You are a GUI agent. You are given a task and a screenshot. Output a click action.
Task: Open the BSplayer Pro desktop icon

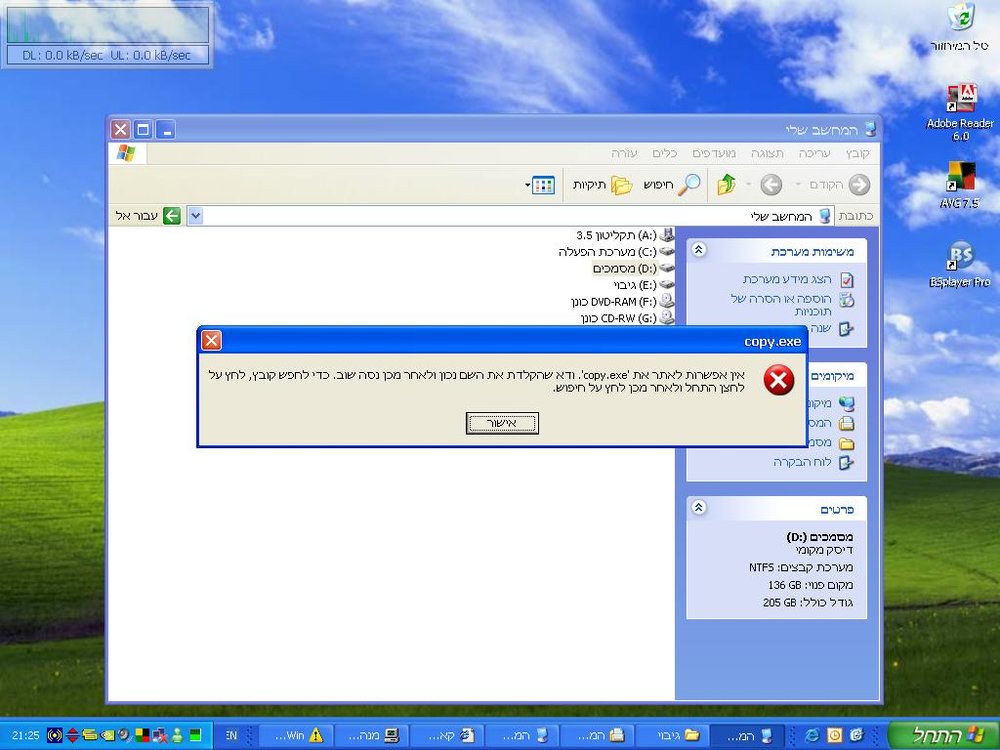coord(960,265)
